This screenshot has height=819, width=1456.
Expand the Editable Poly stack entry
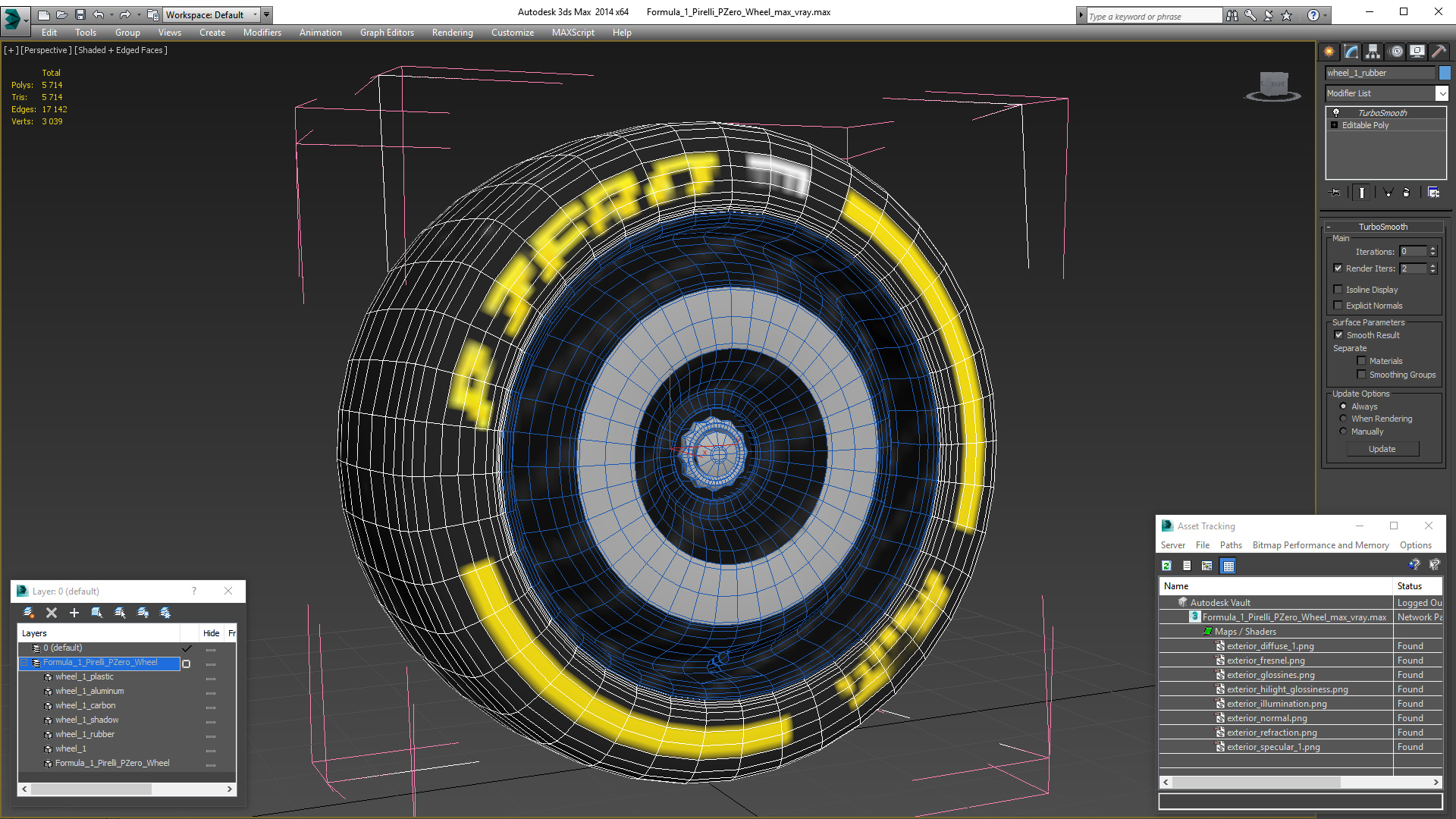1335,125
